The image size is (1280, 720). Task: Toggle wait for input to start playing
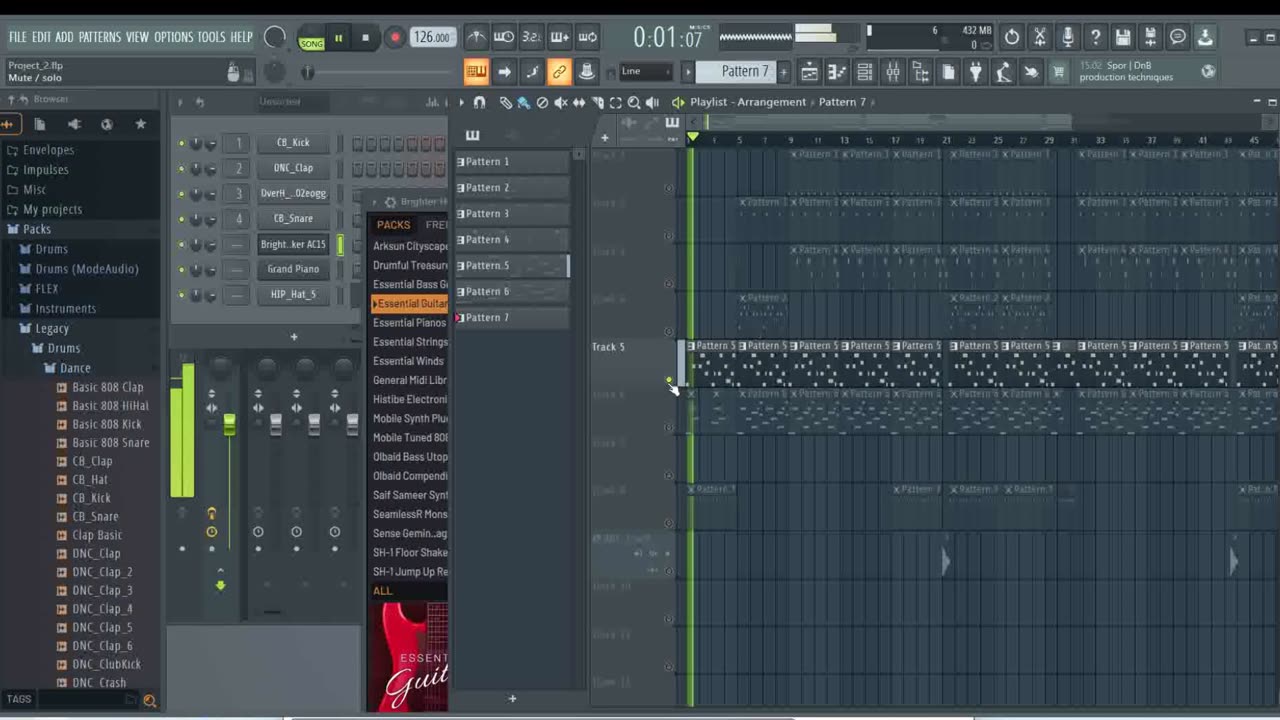tap(504, 38)
